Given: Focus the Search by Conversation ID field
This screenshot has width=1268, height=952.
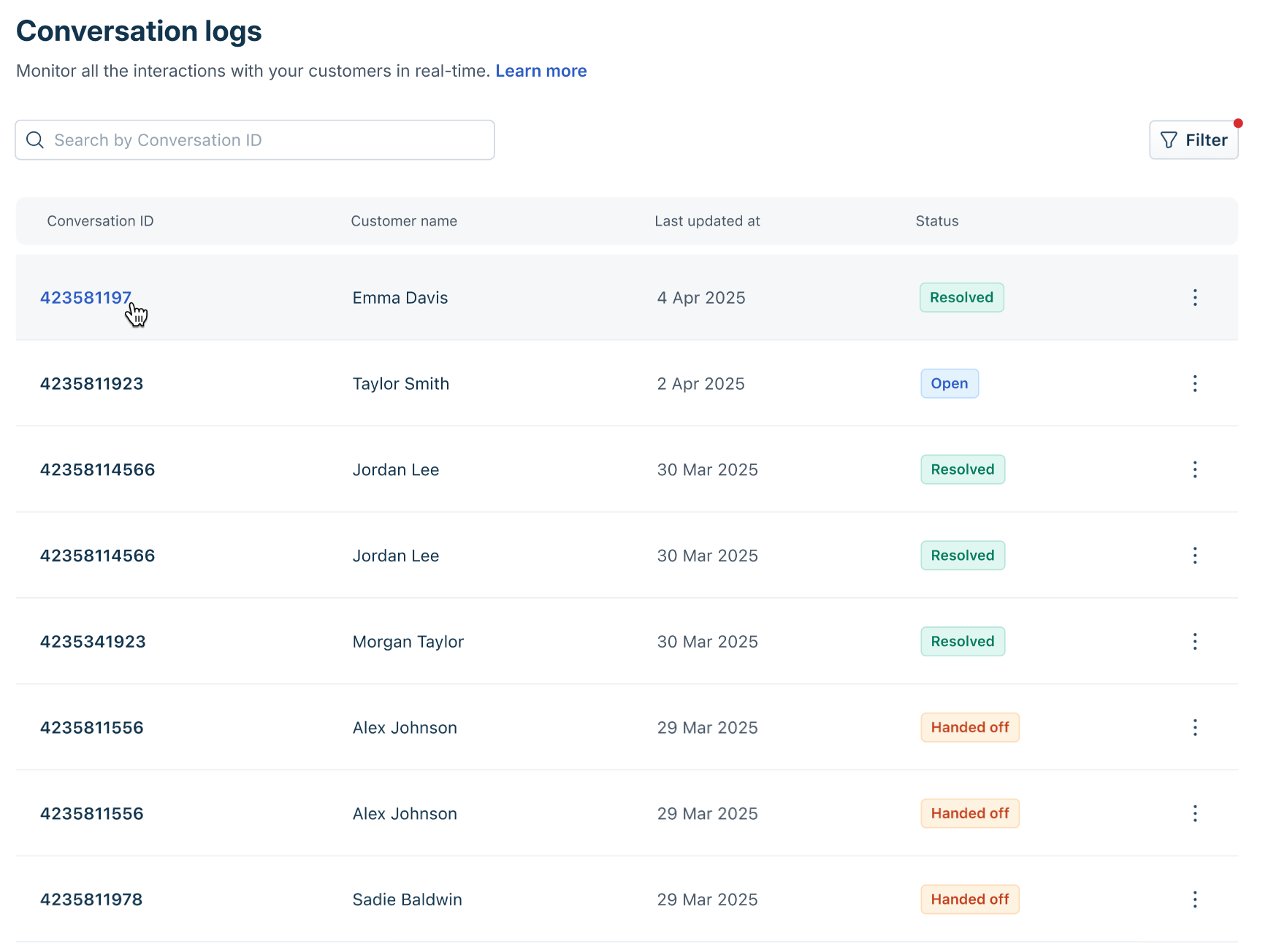Looking at the screenshot, I should click(x=255, y=139).
